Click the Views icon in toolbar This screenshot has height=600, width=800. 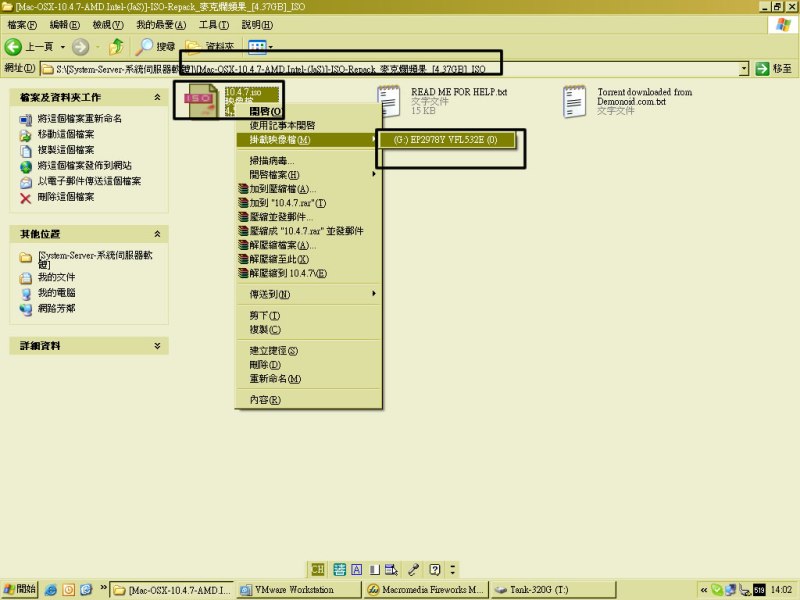pos(257,47)
